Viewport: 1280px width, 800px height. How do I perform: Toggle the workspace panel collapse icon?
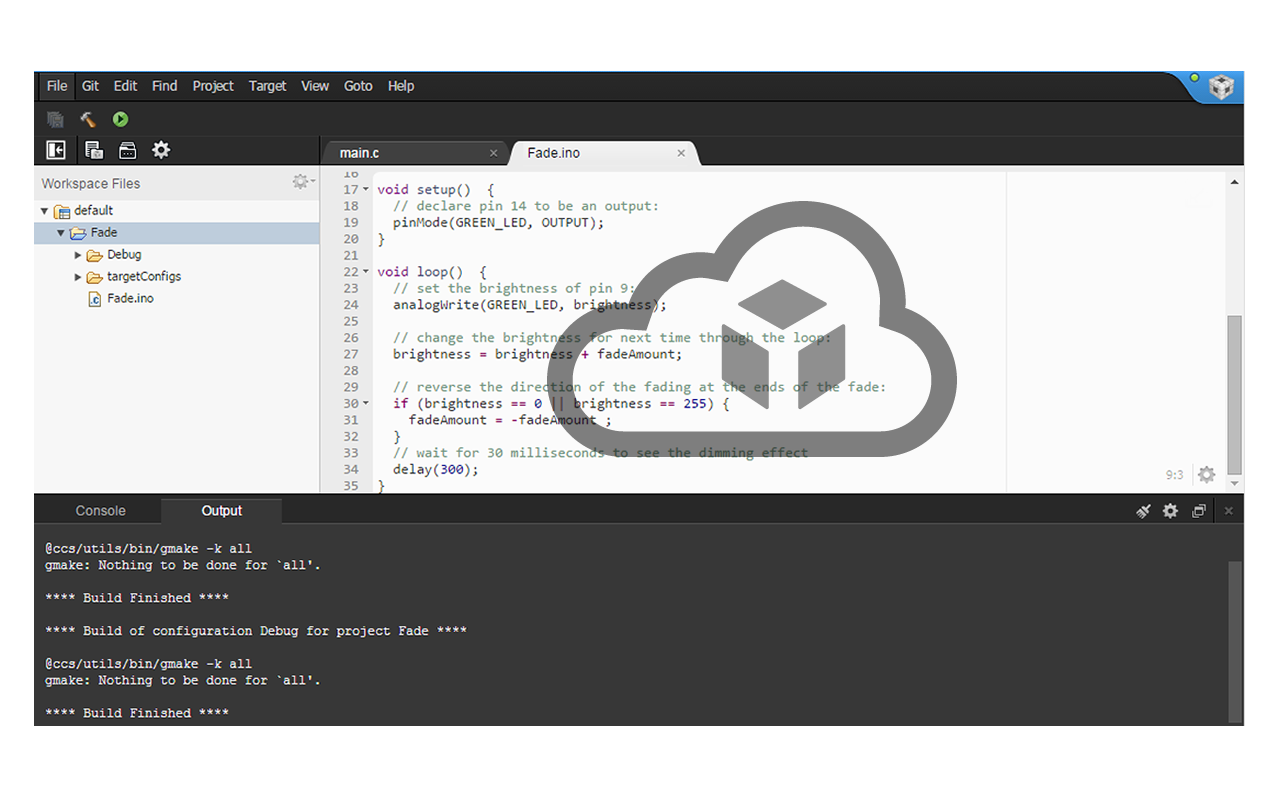tap(56, 150)
